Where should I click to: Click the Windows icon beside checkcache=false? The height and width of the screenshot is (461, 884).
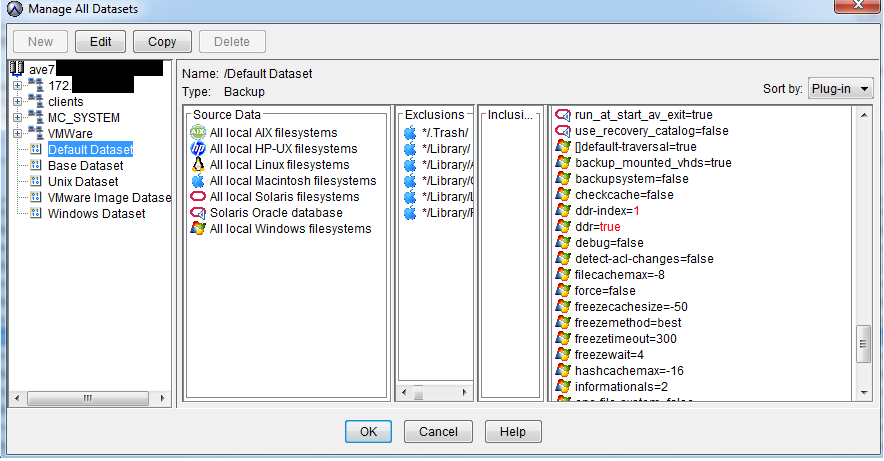pos(563,194)
